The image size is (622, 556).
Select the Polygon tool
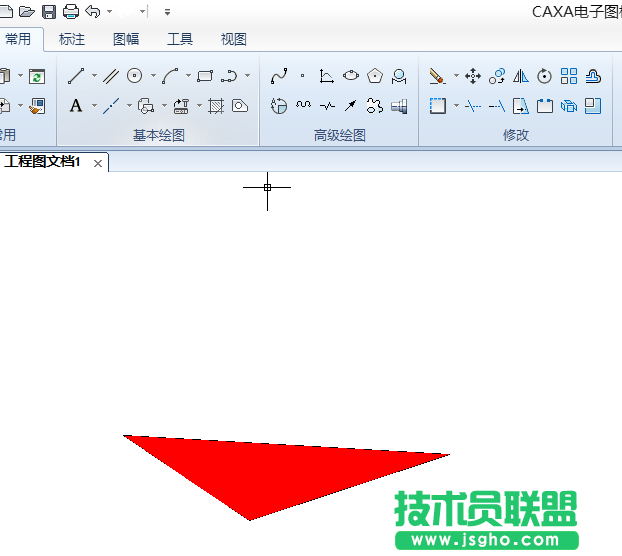pos(375,75)
